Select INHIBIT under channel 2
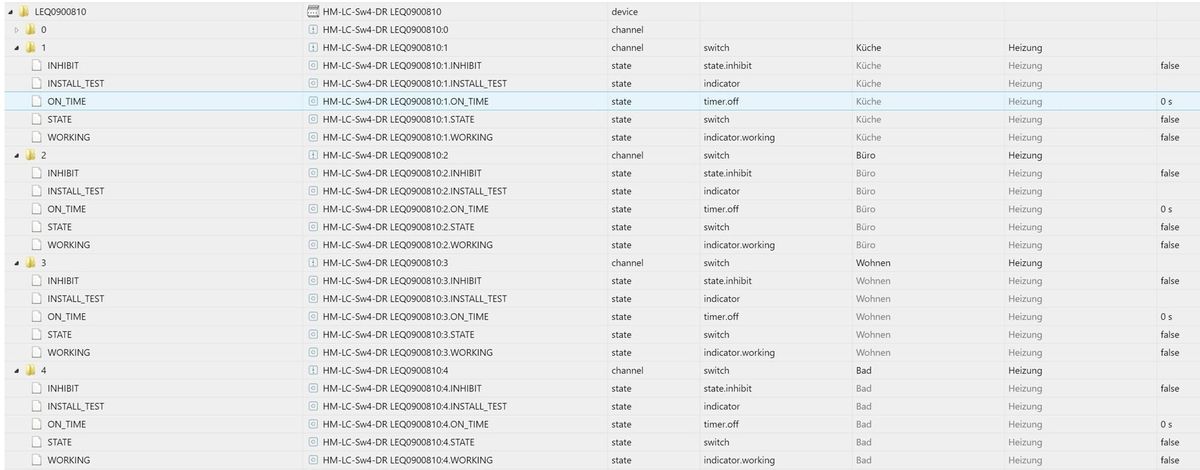This screenshot has height=470, width=1200. [x=63, y=173]
